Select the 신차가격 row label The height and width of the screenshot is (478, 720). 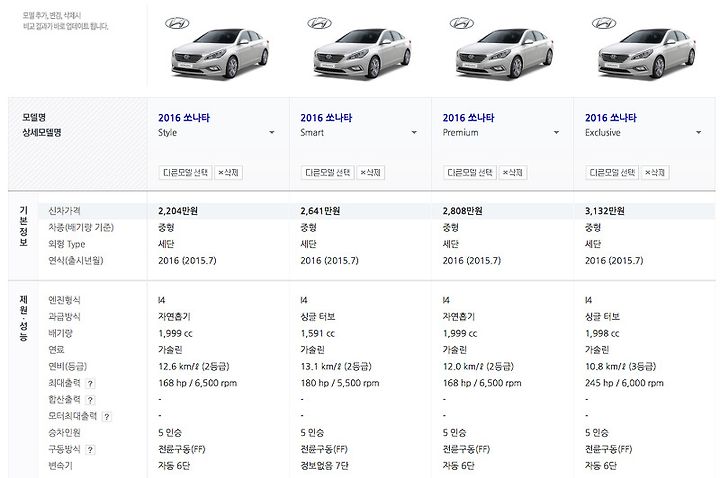64,211
